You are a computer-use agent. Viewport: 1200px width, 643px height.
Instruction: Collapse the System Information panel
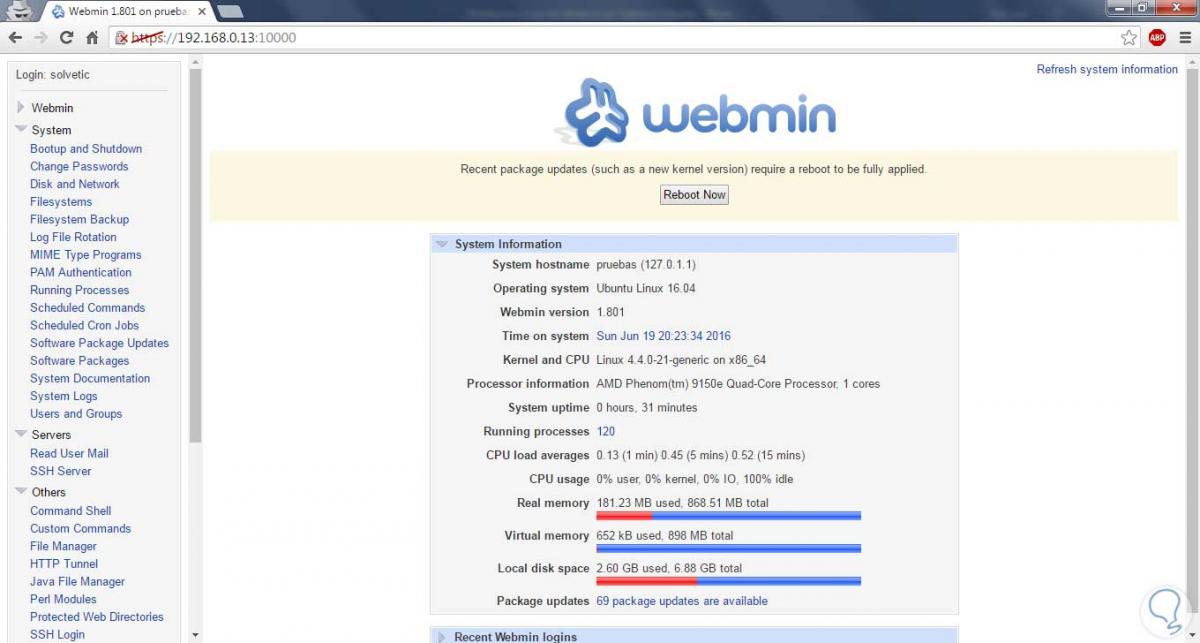coord(441,244)
